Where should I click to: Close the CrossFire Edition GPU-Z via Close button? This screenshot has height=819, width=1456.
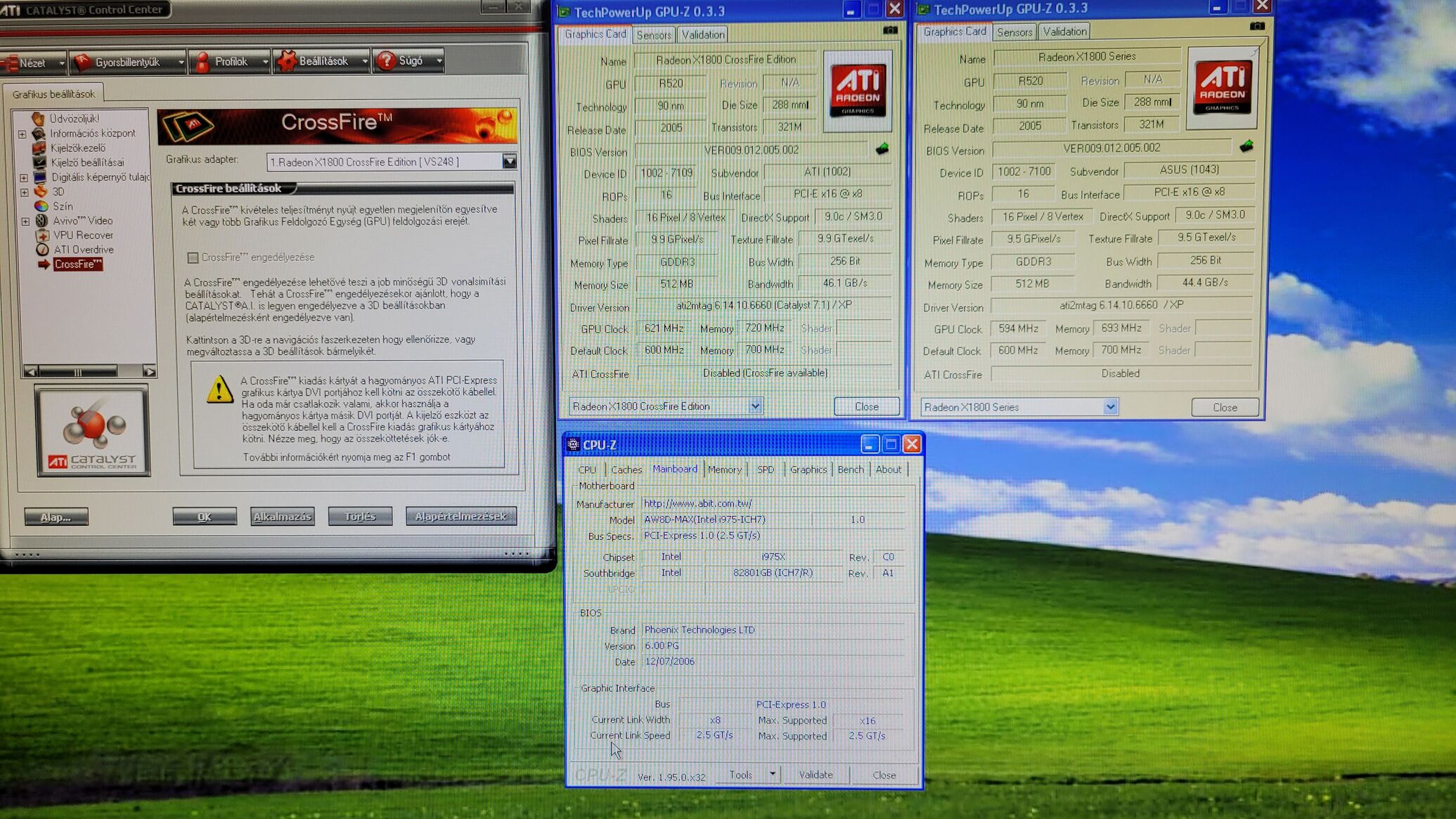point(866,406)
